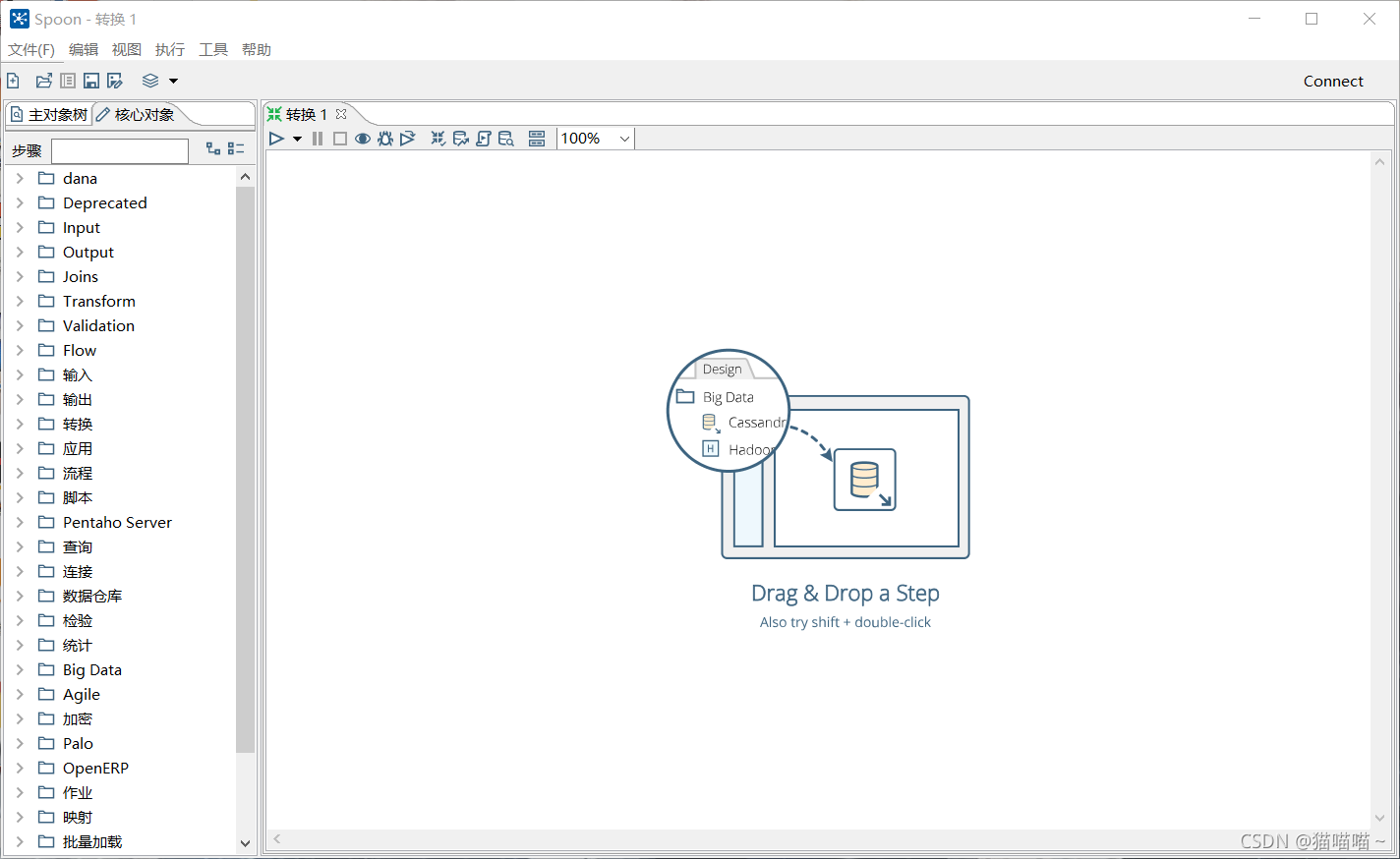Click the Save As icon
The height and width of the screenshot is (859, 1400).
(115, 81)
